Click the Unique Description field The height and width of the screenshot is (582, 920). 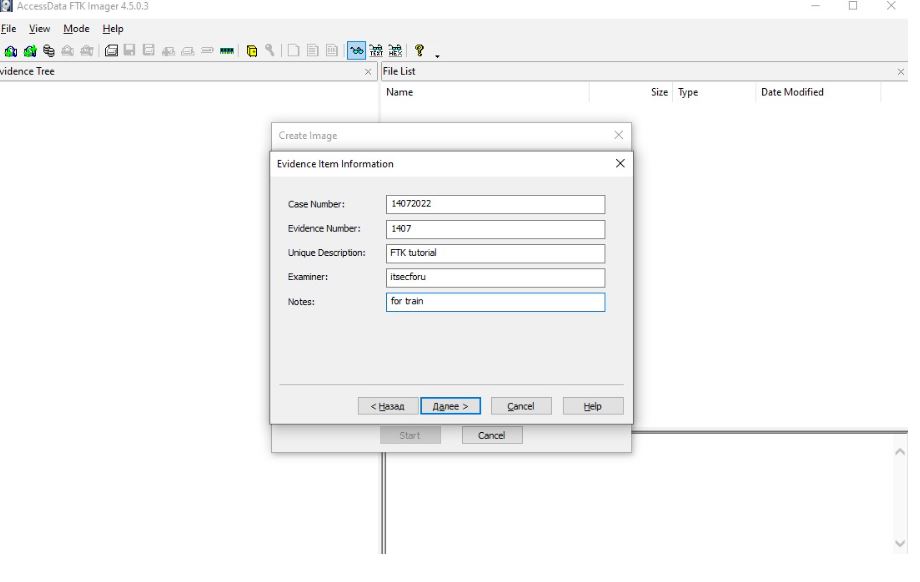coord(495,253)
